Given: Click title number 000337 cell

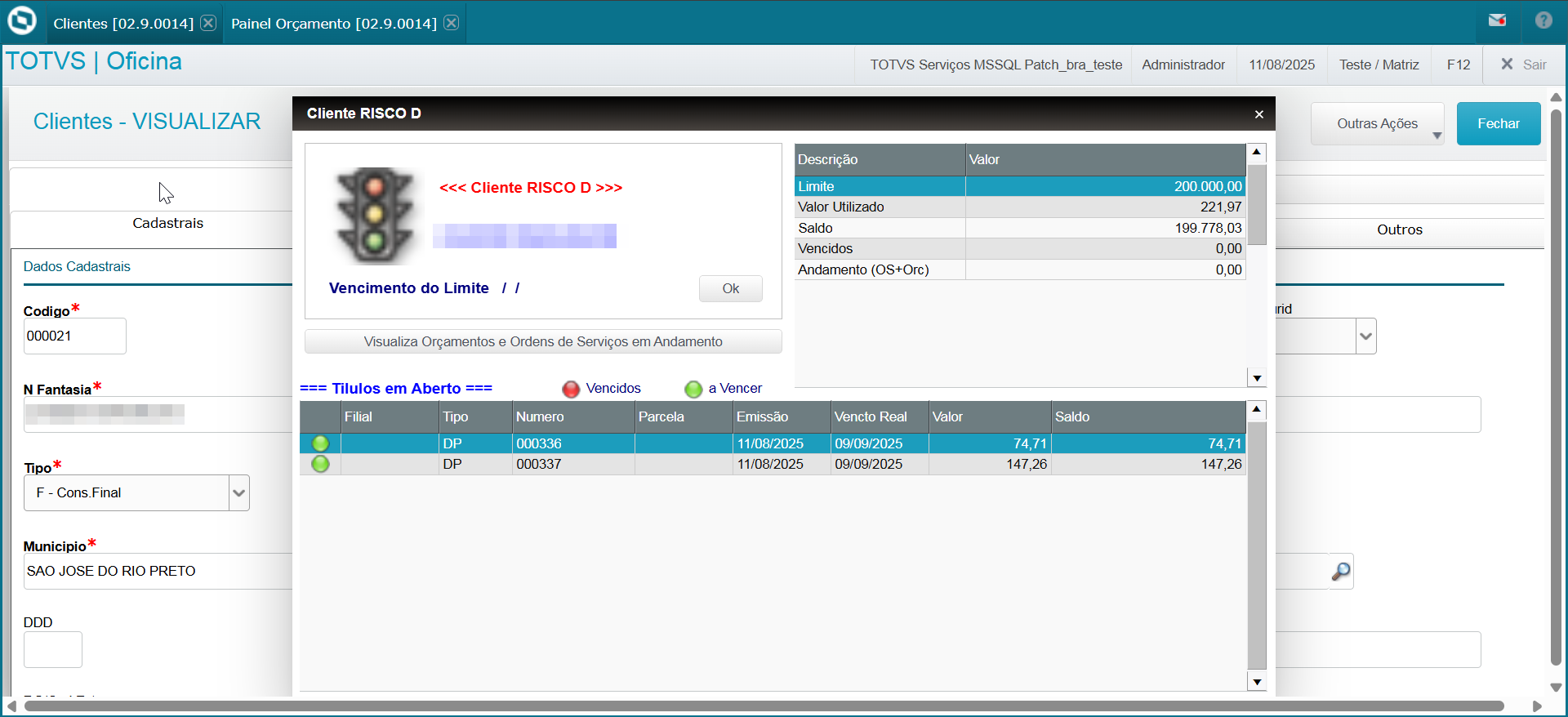Looking at the screenshot, I should (573, 464).
